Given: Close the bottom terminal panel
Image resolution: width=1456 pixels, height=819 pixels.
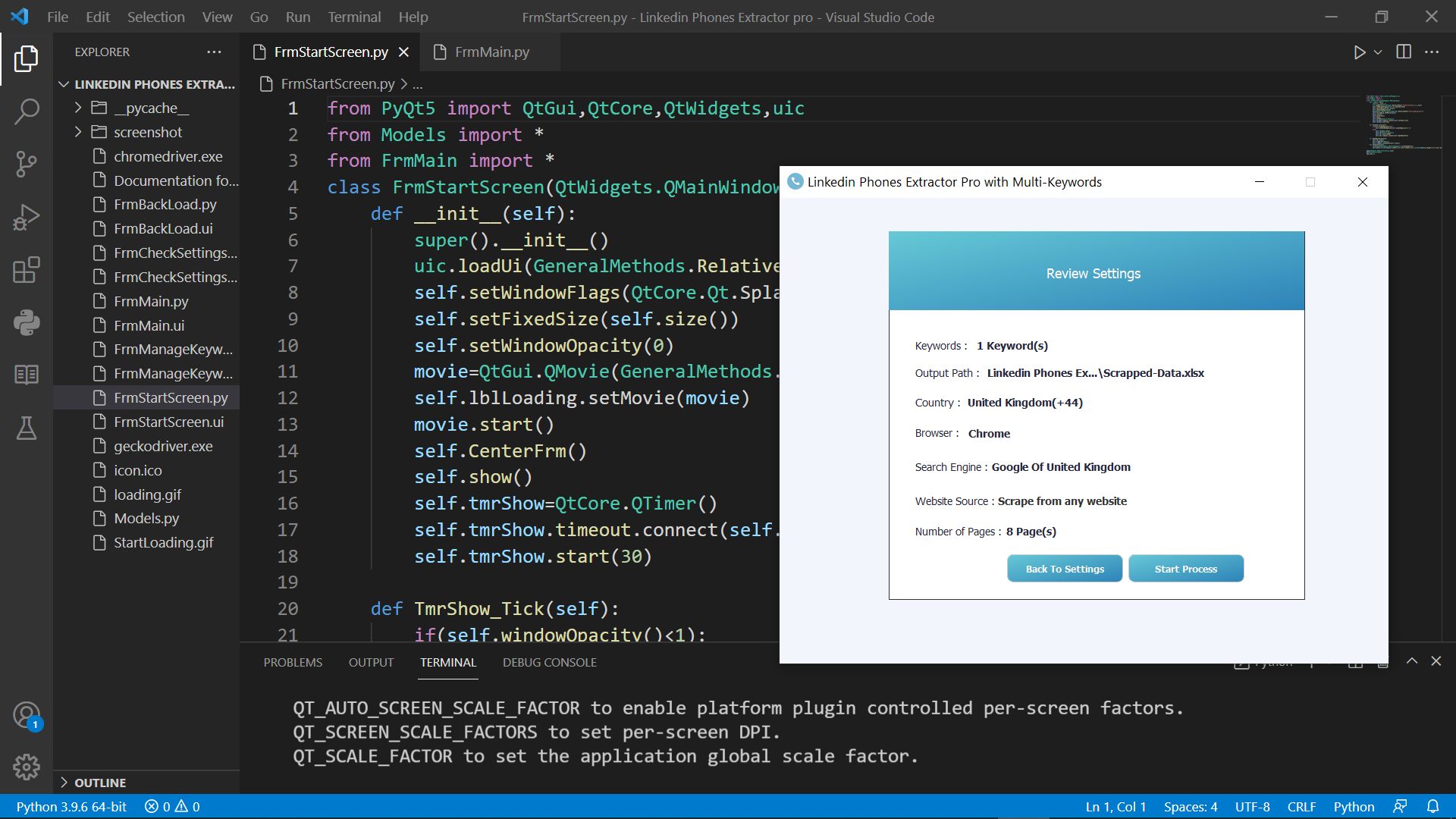Looking at the screenshot, I should click(x=1436, y=661).
